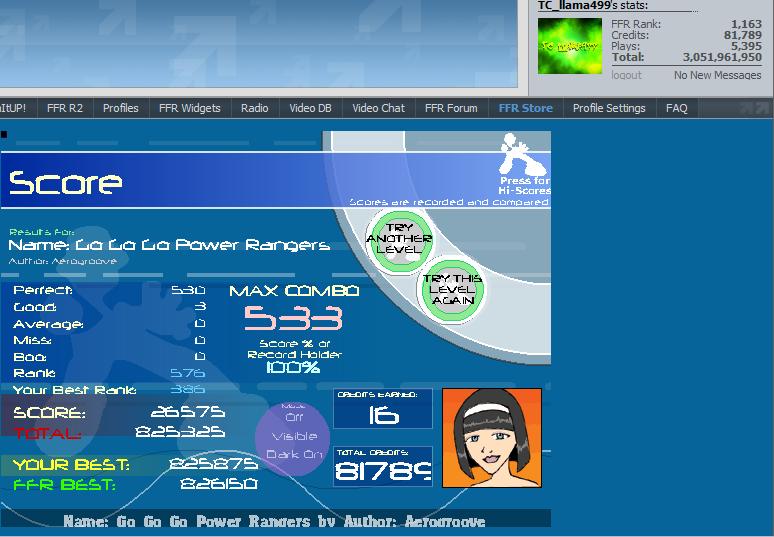The height and width of the screenshot is (537, 774).
Task: Click the Perfect count 530
Action: [x=188, y=290]
